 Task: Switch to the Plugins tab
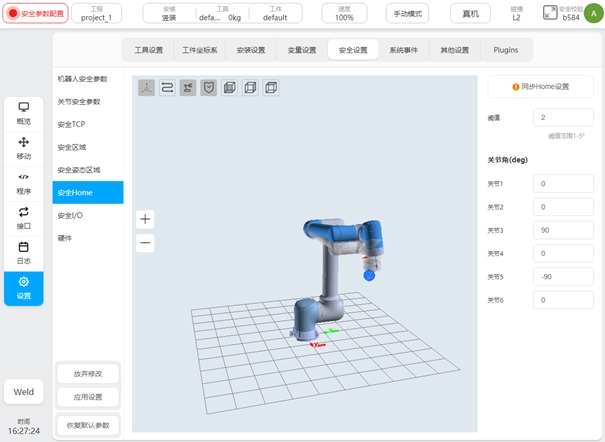[x=506, y=50]
